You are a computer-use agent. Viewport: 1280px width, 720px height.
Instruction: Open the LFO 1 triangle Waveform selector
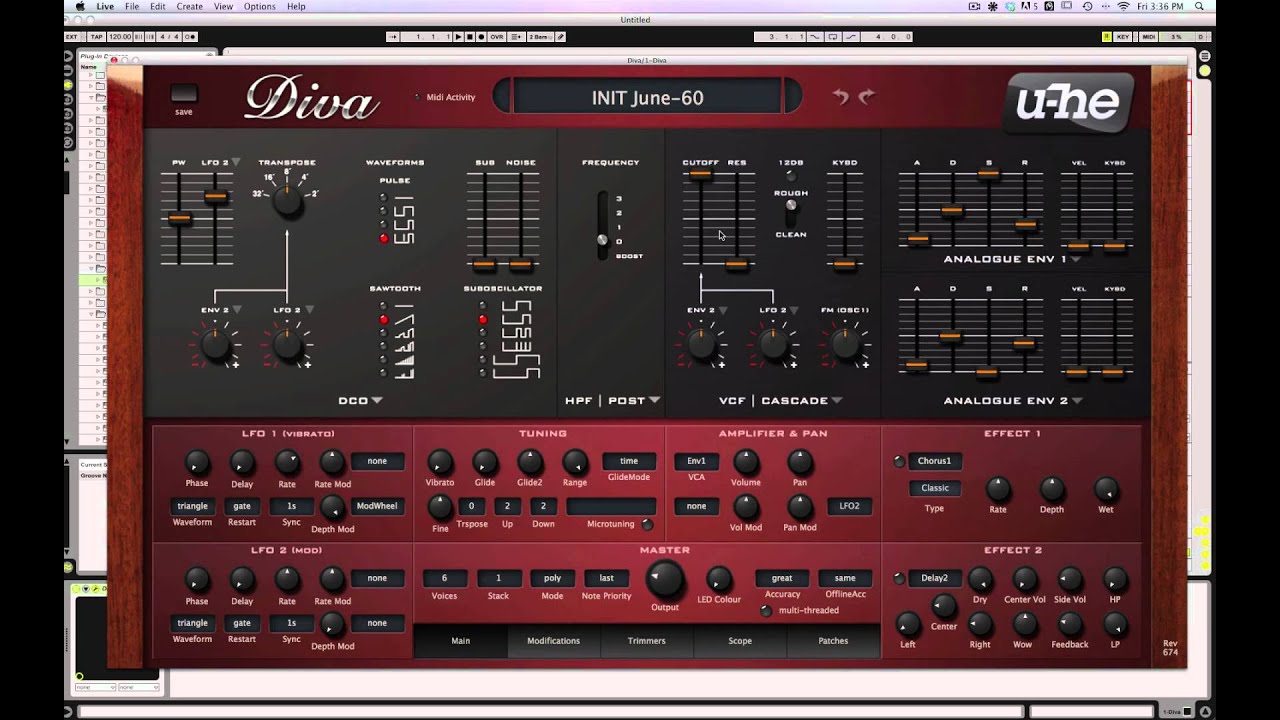tap(192, 506)
